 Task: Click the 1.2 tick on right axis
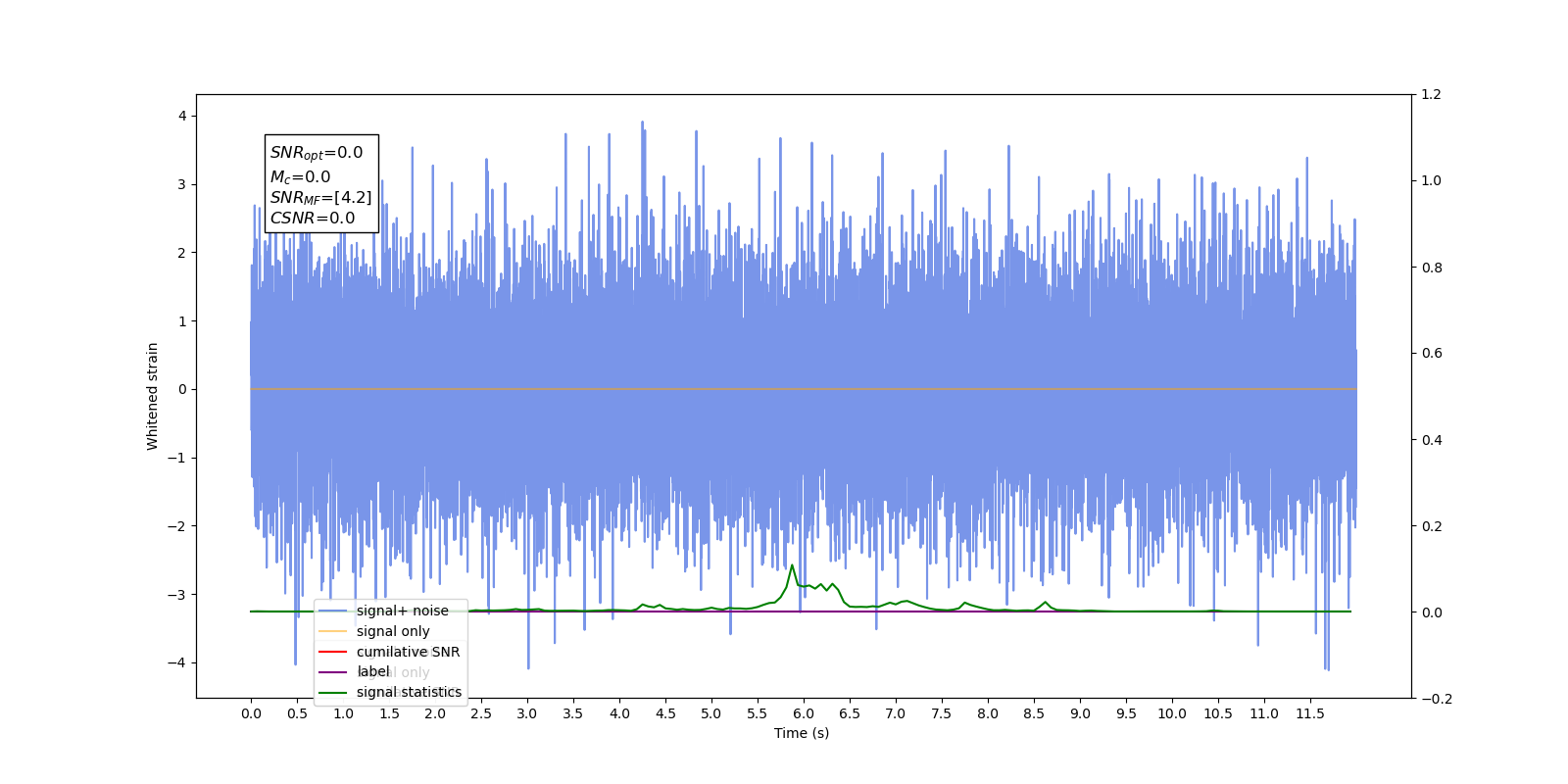click(x=1432, y=94)
